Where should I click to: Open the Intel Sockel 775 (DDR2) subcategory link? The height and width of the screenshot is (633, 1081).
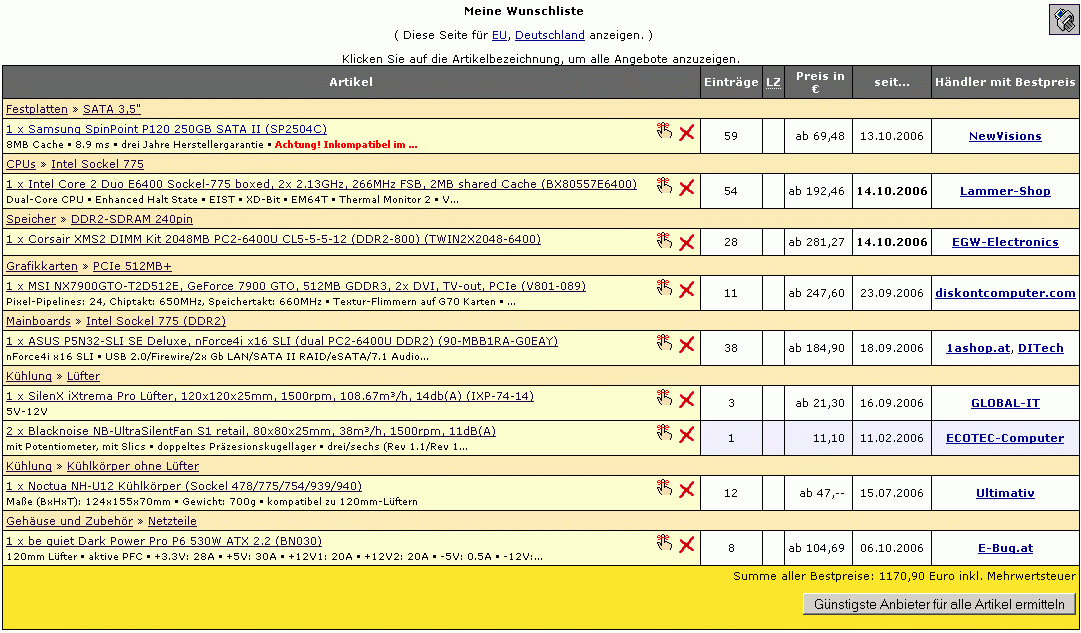coord(156,321)
